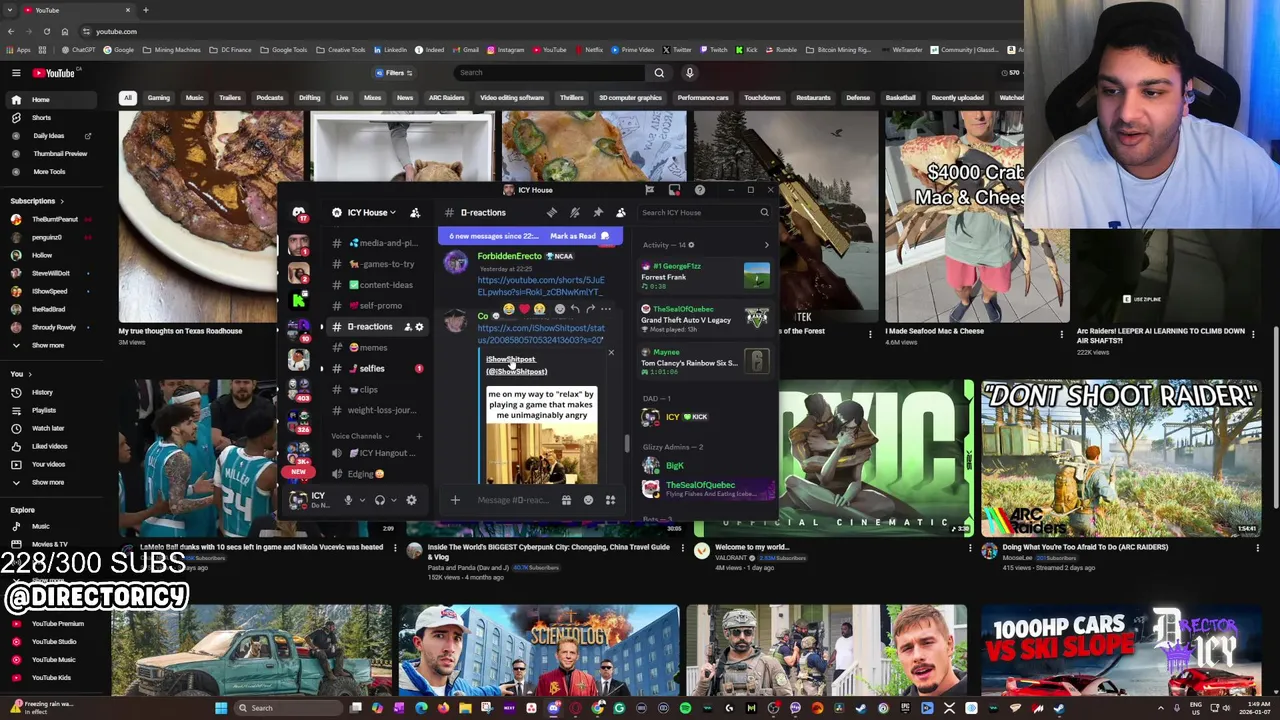This screenshot has height=720, width=1280.
Task: Open microphone input options arrow in Discord
Action: point(362,500)
